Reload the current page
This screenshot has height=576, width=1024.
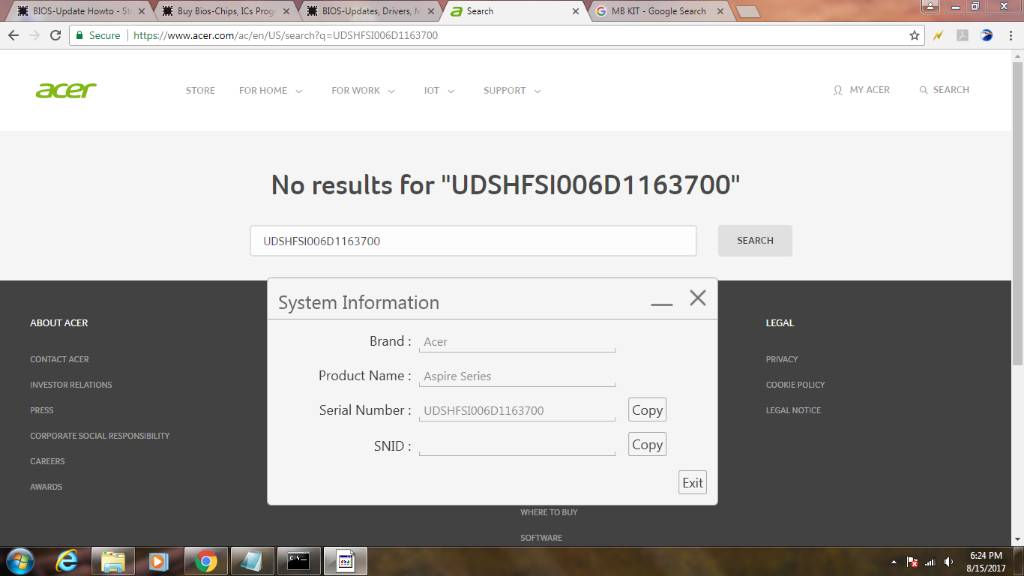pos(56,35)
